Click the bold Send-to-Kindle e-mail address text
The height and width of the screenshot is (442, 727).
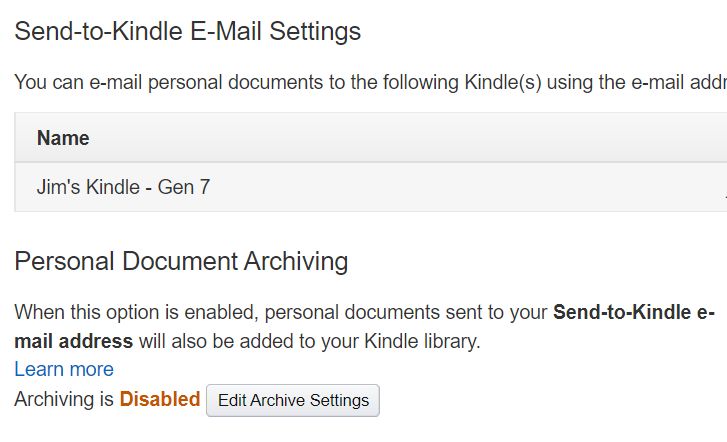(x=633, y=312)
